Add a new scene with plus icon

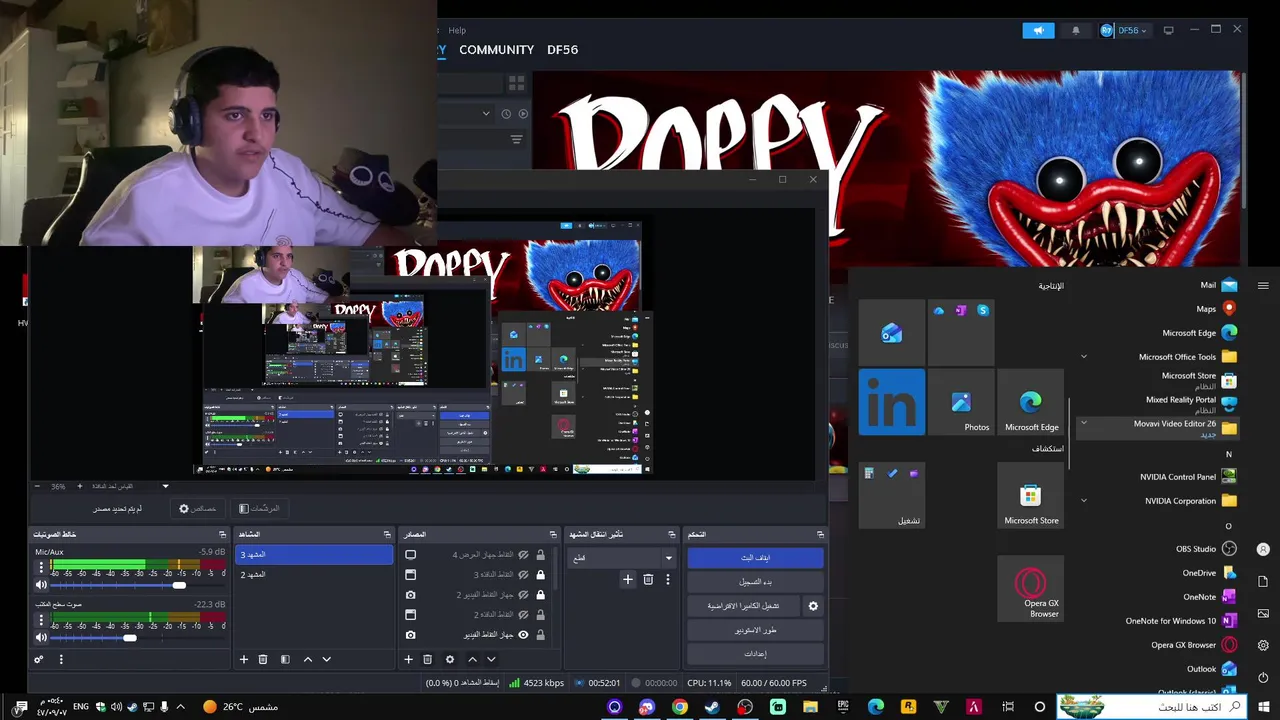(243, 659)
